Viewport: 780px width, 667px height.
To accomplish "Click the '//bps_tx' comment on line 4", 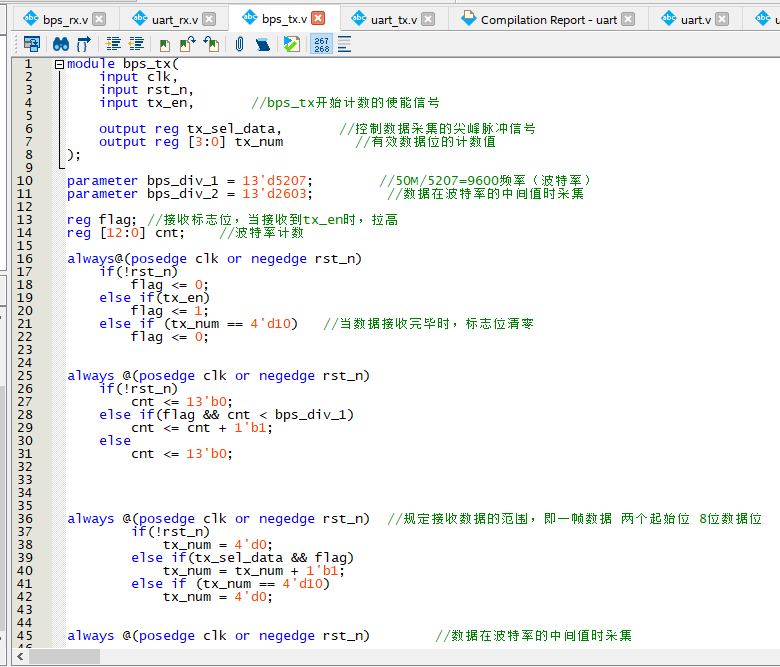I will click(283, 102).
